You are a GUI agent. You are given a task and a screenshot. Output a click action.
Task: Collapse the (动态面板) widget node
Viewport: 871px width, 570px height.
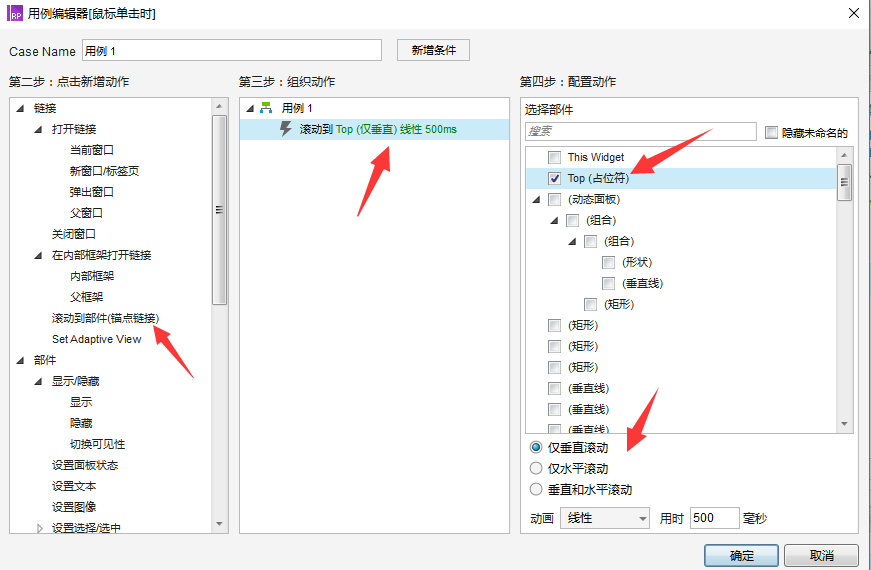(x=536, y=199)
